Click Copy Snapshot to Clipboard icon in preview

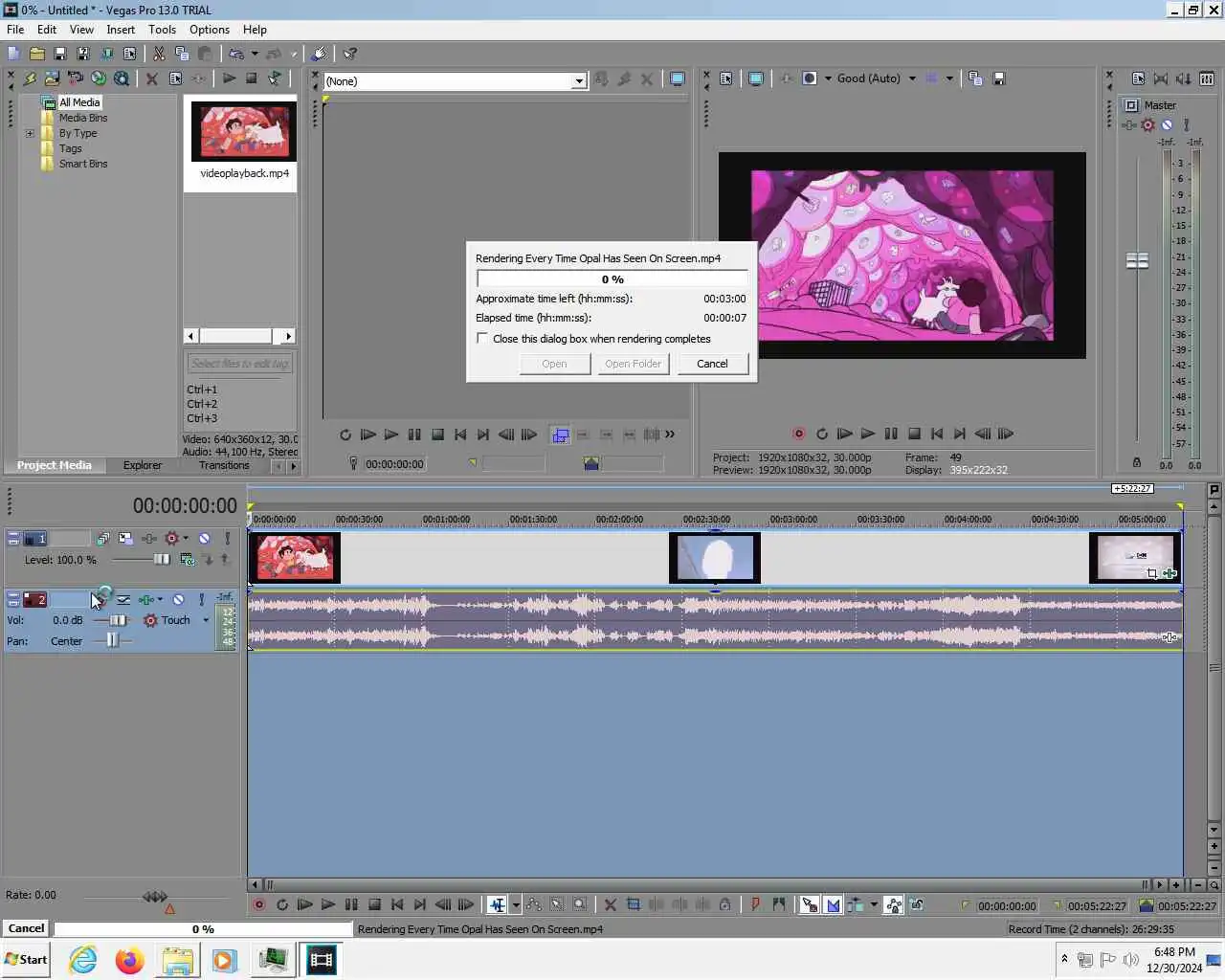975,78
